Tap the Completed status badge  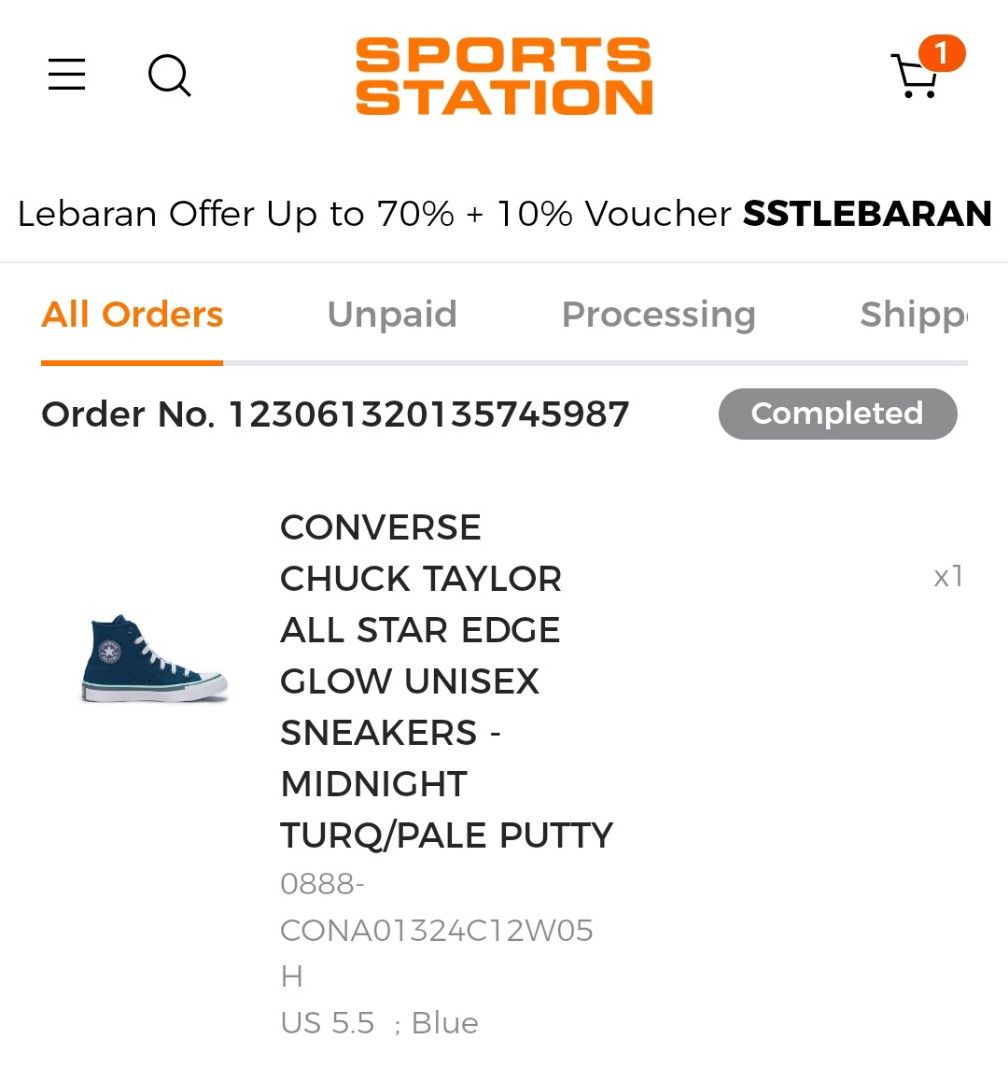click(837, 414)
